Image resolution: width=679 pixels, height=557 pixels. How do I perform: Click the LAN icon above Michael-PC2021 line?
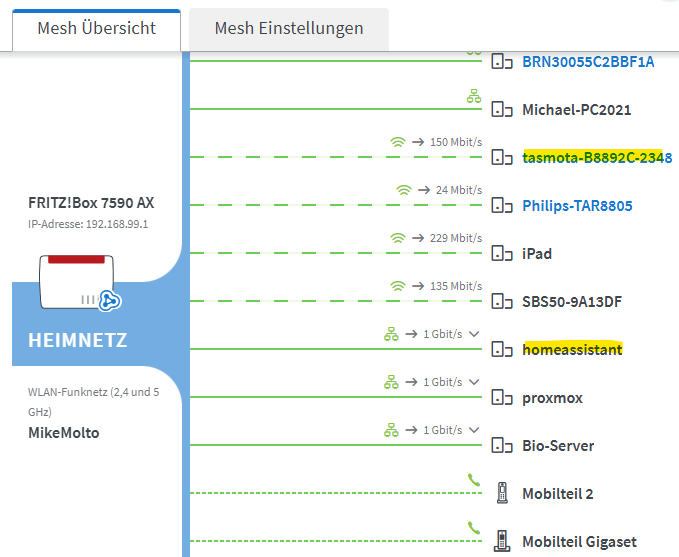[474, 96]
